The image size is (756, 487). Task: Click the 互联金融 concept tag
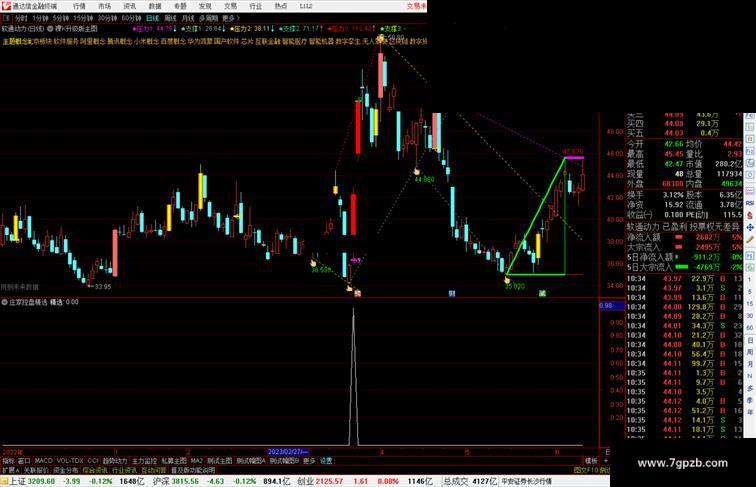(x=268, y=41)
